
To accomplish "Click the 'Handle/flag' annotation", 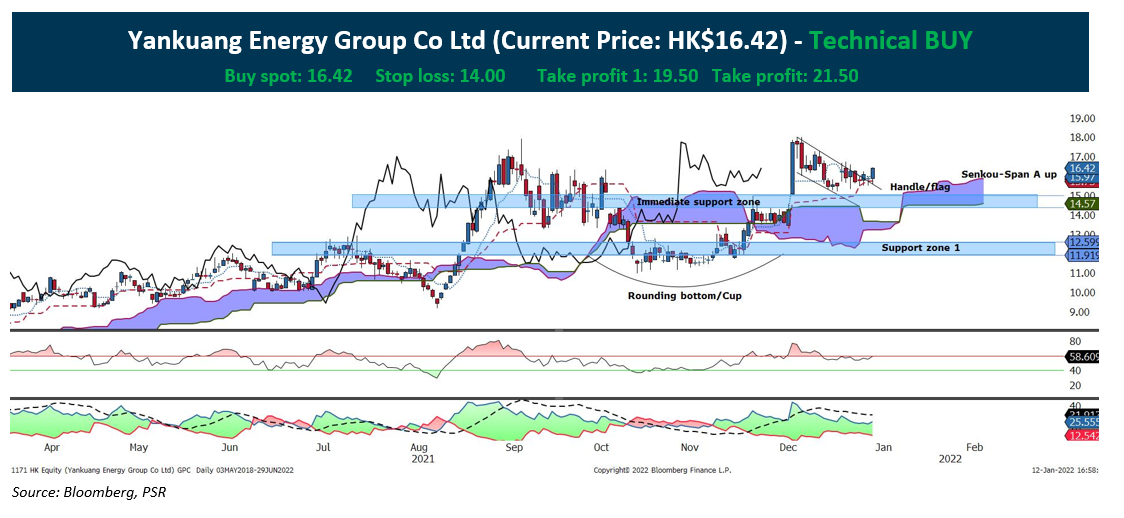I will [x=920, y=186].
